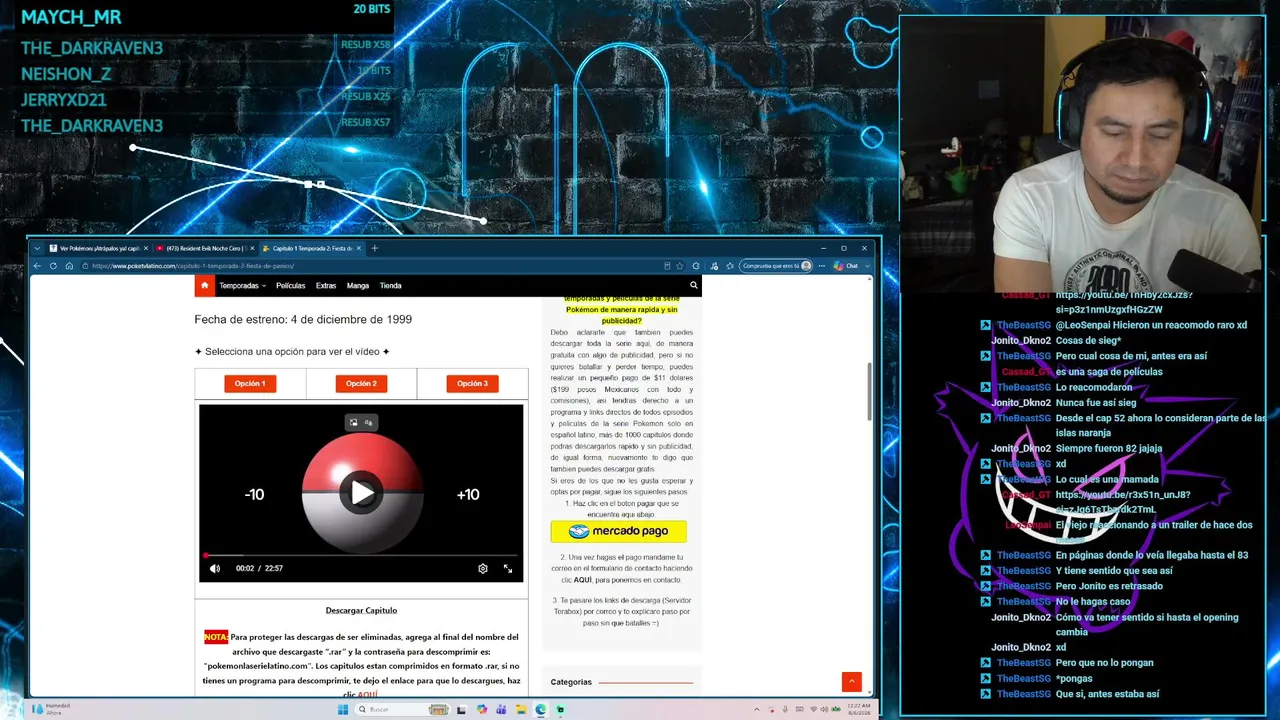Click the Mercado Pago payment button
Screen dimensions: 1280x720
point(618,531)
